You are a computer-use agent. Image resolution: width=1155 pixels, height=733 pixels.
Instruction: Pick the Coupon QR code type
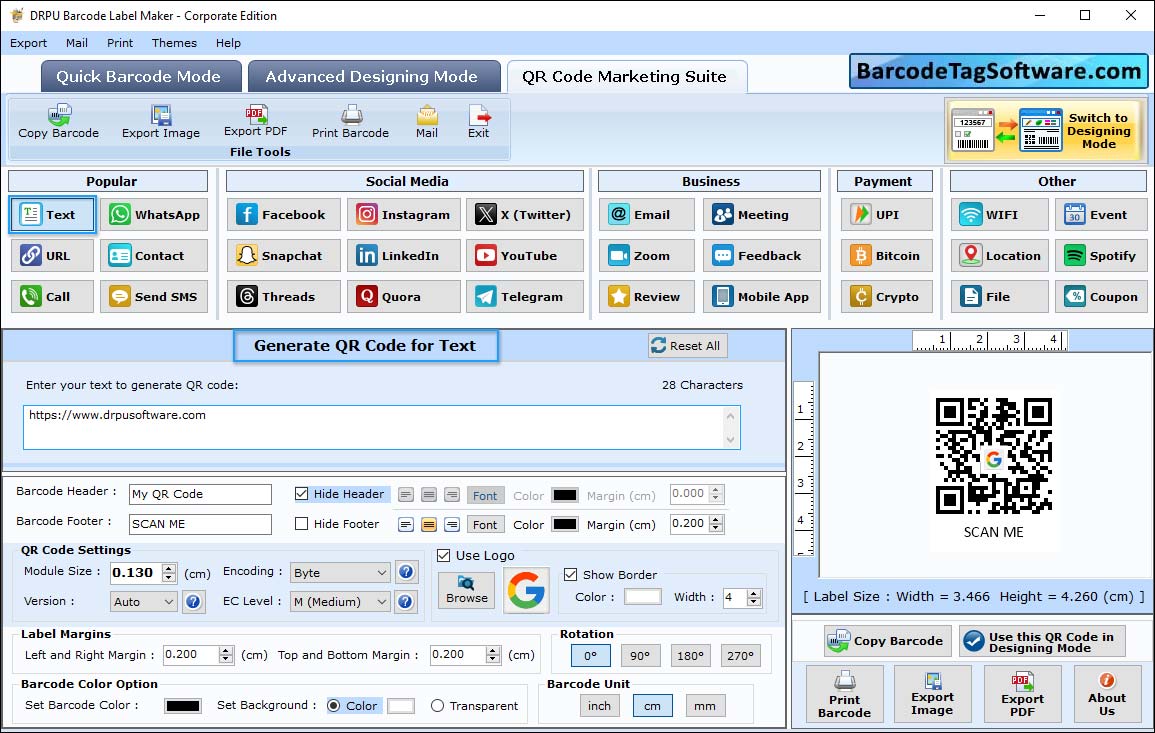tap(1101, 296)
